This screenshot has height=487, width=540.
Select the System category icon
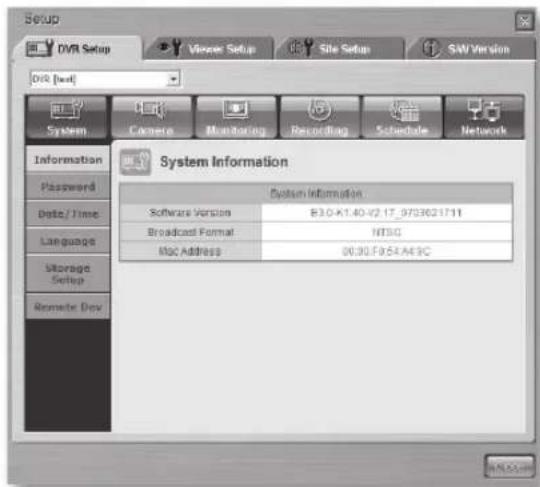pos(67,118)
